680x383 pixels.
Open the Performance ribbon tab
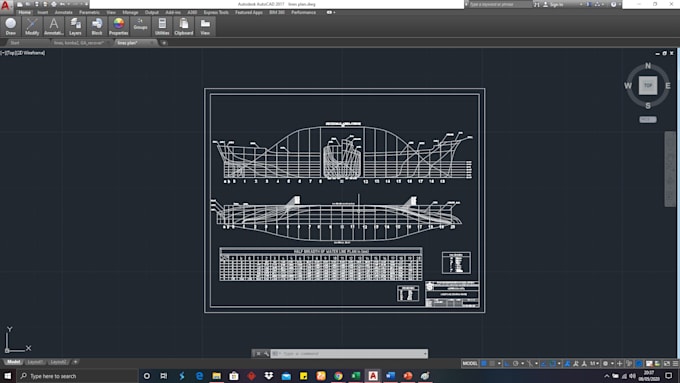point(304,13)
